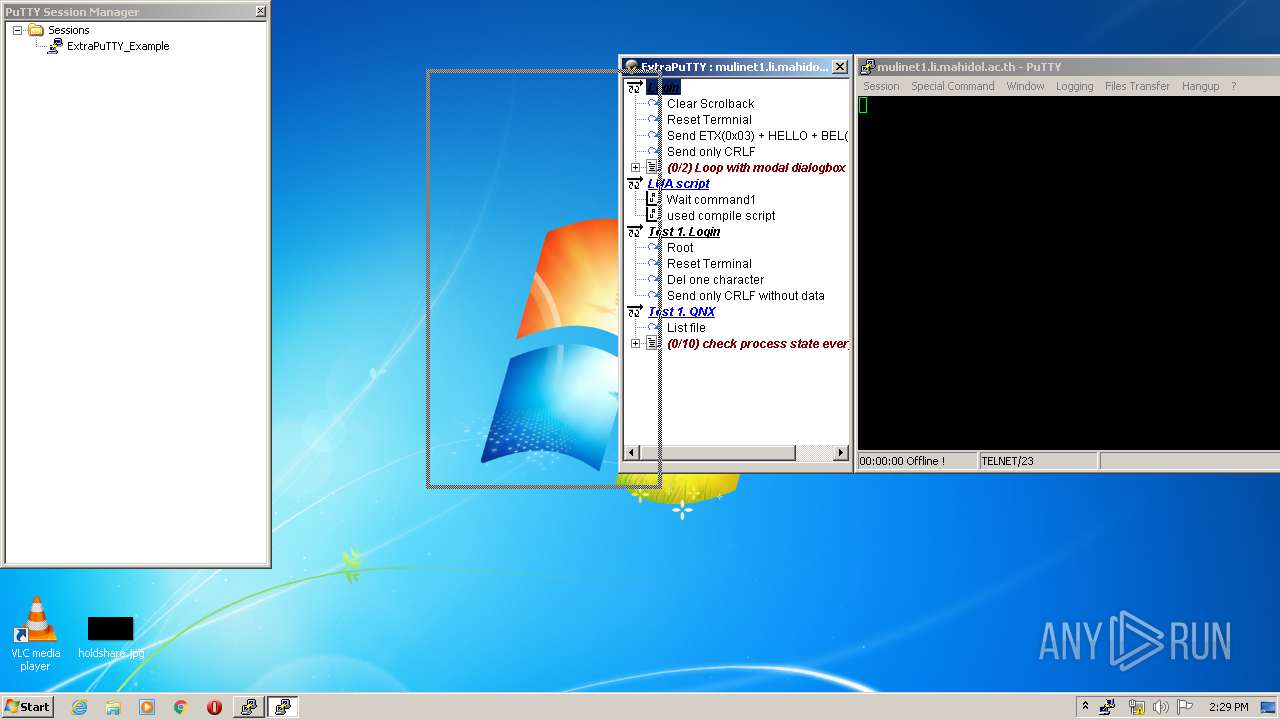This screenshot has width=1280, height=720.
Task: Close the PuTTY Session Manager window
Action: pos(261,11)
